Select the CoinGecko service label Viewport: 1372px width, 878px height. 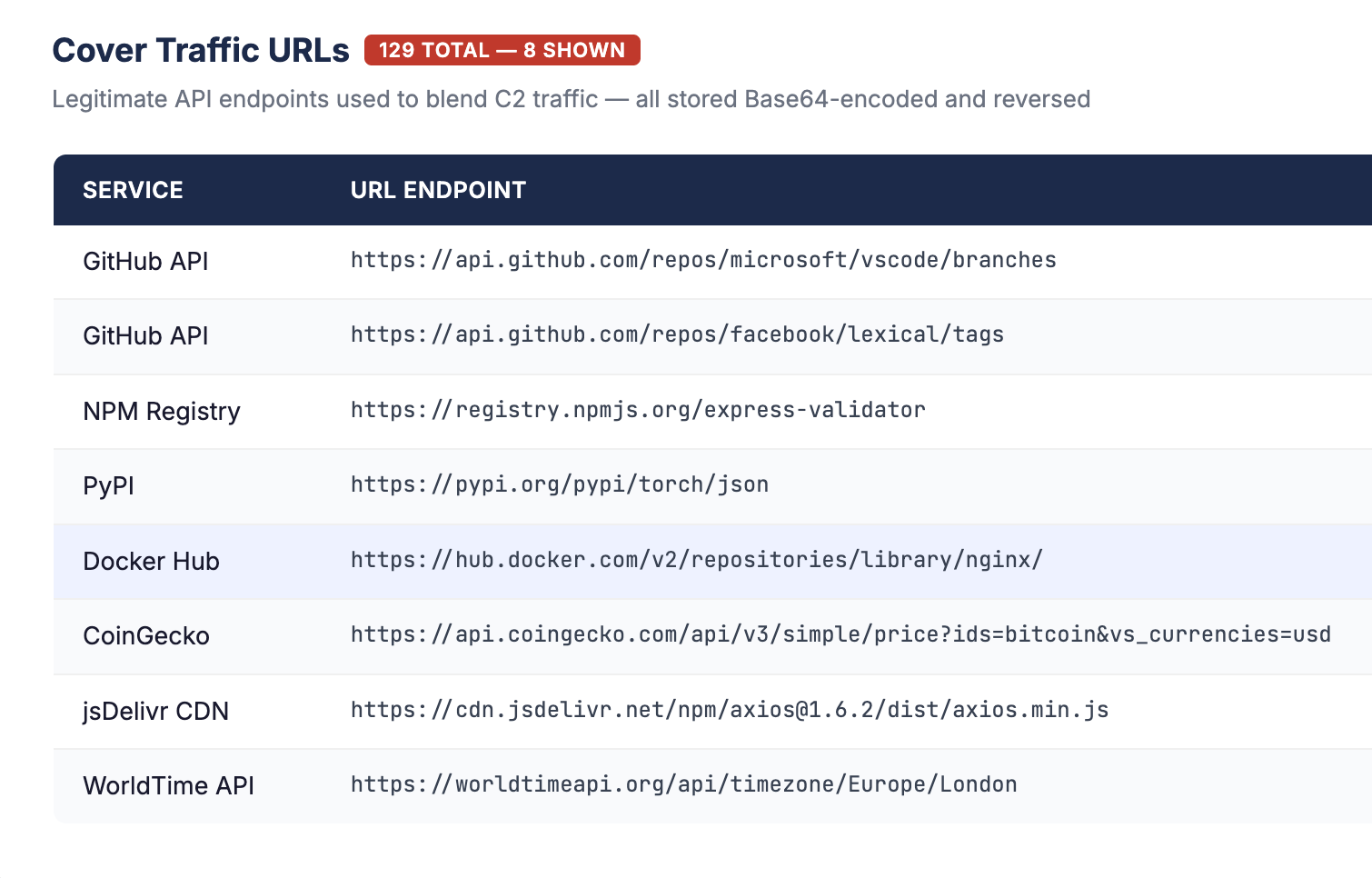click(146, 636)
